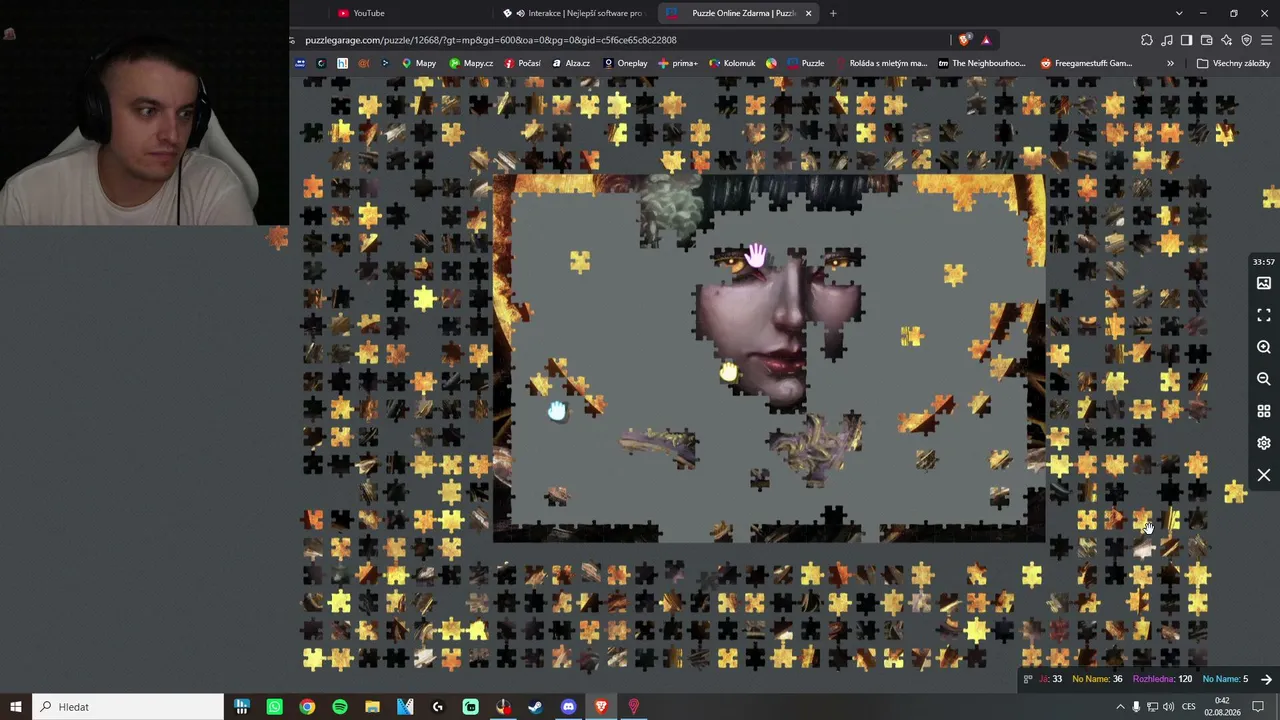The image size is (1280, 720).
Task: Open the prima+ bookmark
Action: [x=678, y=63]
